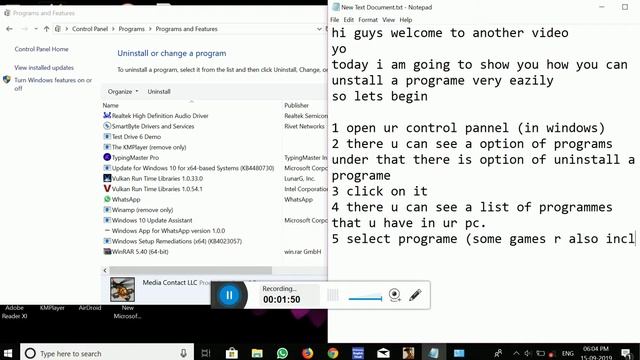The width and height of the screenshot is (640, 360).
Task: Go back in Control Panel window
Action: 9,29
